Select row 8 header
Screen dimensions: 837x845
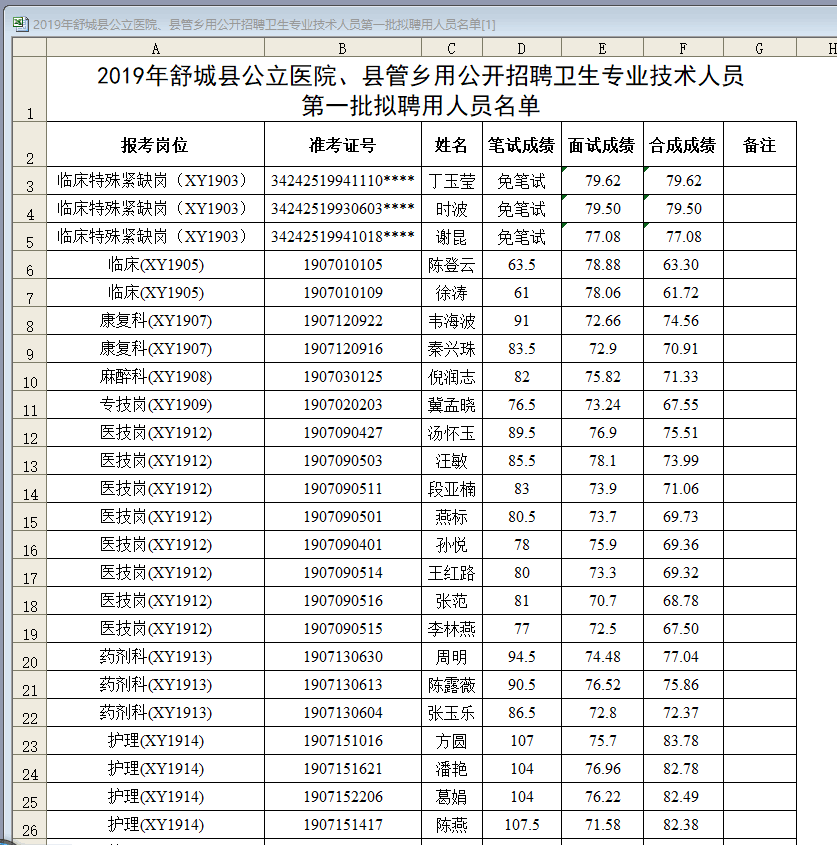tap(30, 321)
